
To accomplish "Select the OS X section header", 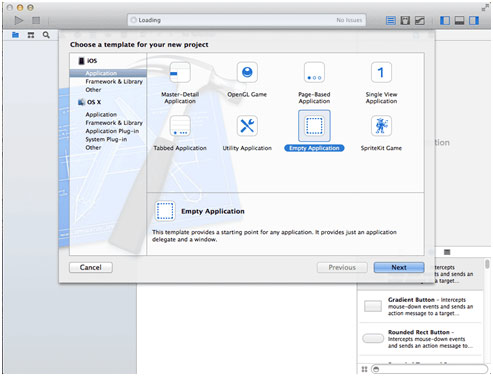I will 89,102.
